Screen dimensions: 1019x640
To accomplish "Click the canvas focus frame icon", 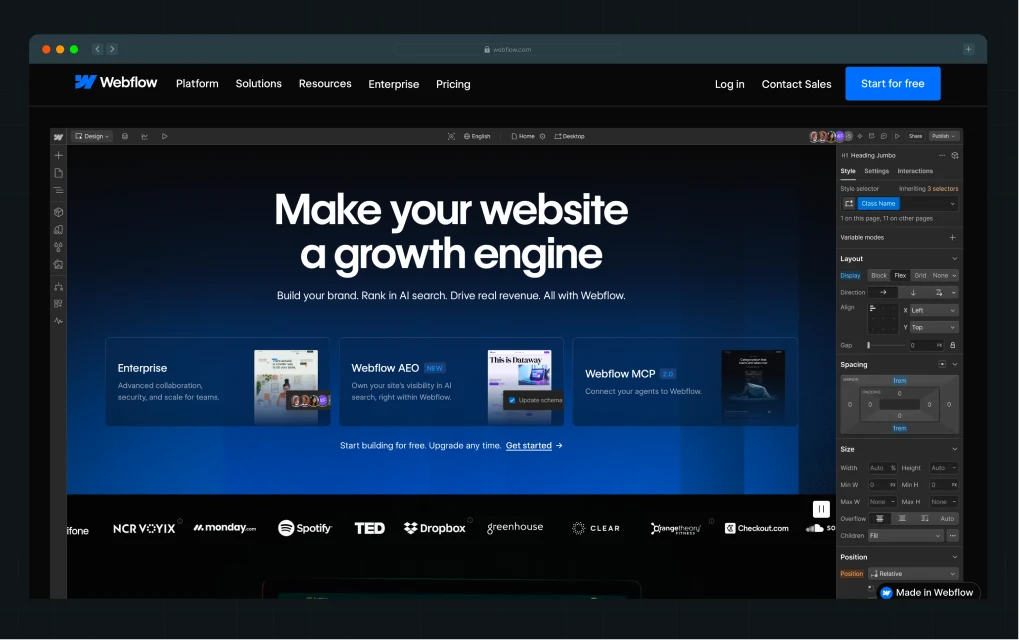I will coord(451,136).
